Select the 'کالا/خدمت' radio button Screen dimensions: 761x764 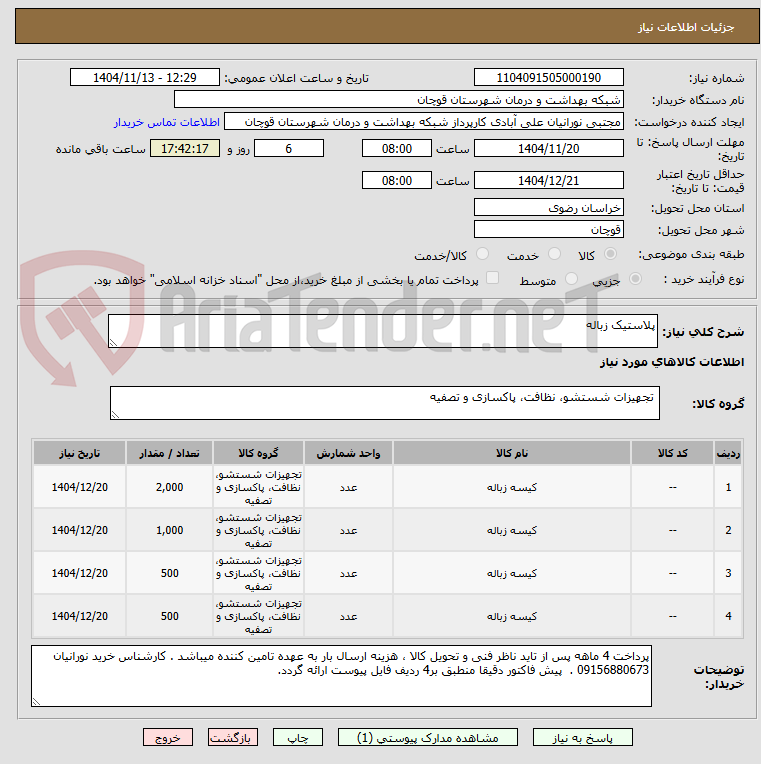[482, 254]
